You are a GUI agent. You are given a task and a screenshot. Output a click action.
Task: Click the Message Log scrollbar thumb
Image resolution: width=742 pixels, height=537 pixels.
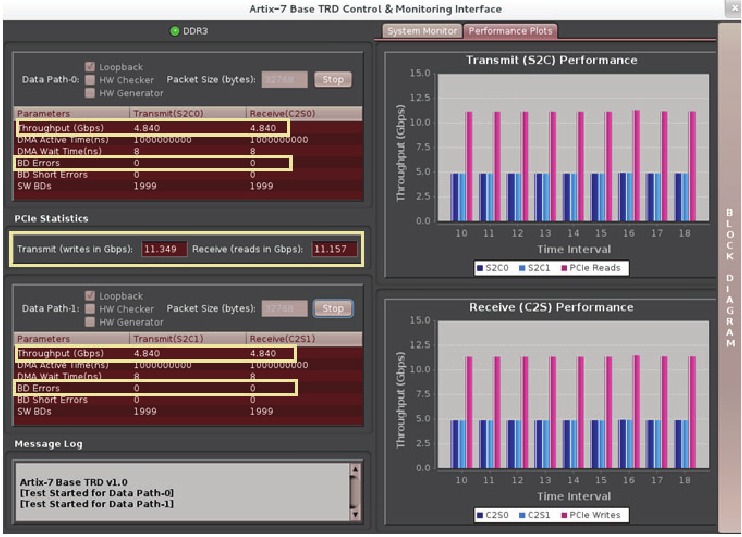[355, 492]
